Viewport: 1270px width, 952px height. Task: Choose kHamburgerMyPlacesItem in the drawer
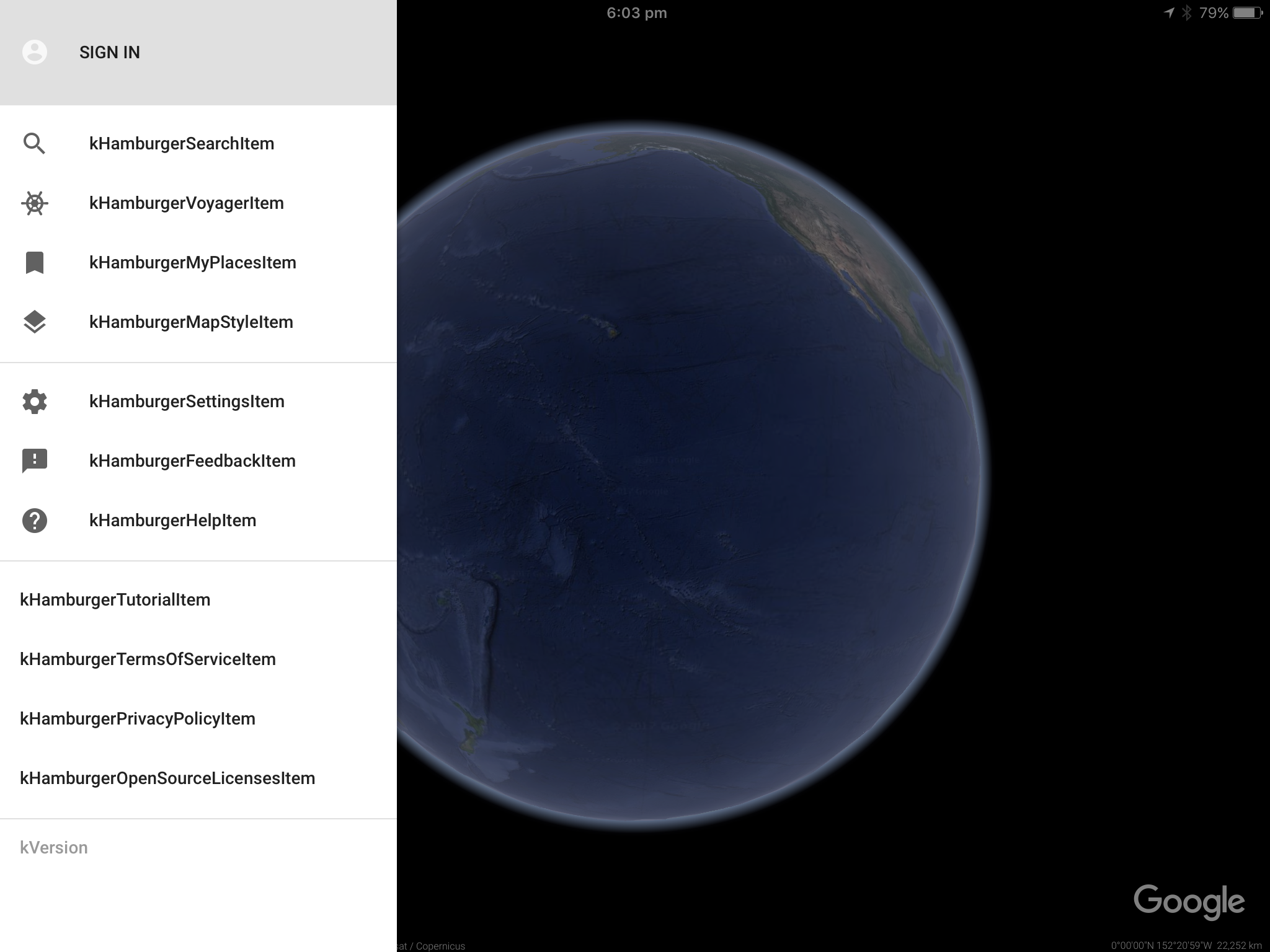[192, 263]
